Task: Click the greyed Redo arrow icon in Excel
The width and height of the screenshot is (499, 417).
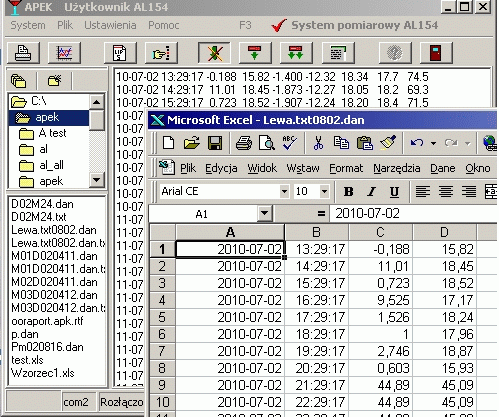Action: click(451, 143)
